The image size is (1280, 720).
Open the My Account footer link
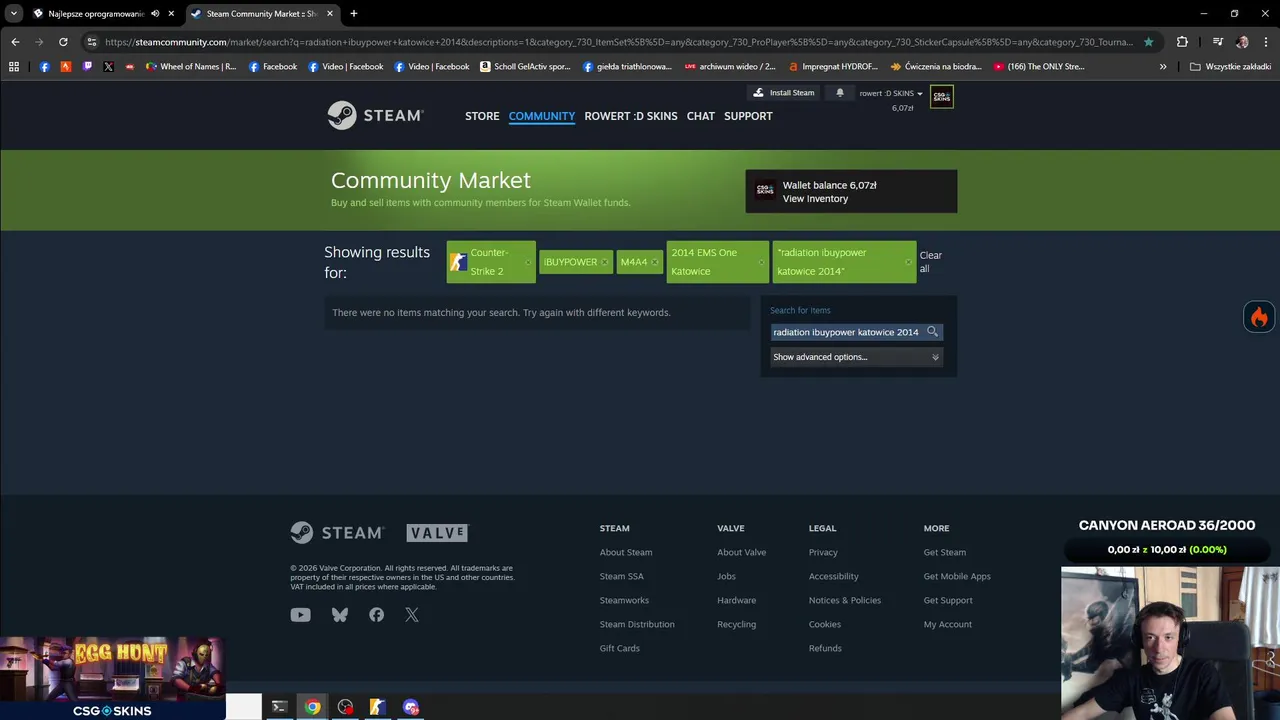pos(947,624)
